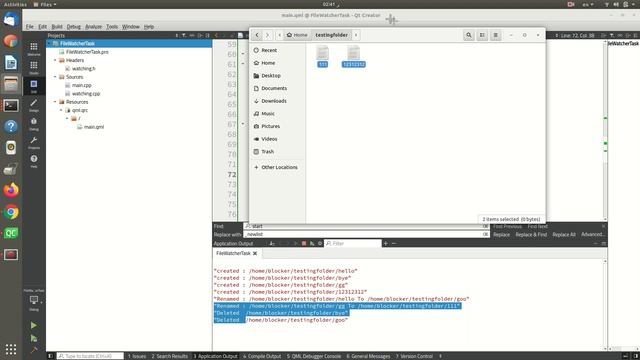Open Downloads in Files sidebar
Image resolution: width=640 pixels, height=360 pixels.
pyautogui.click(x=274, y=101)
